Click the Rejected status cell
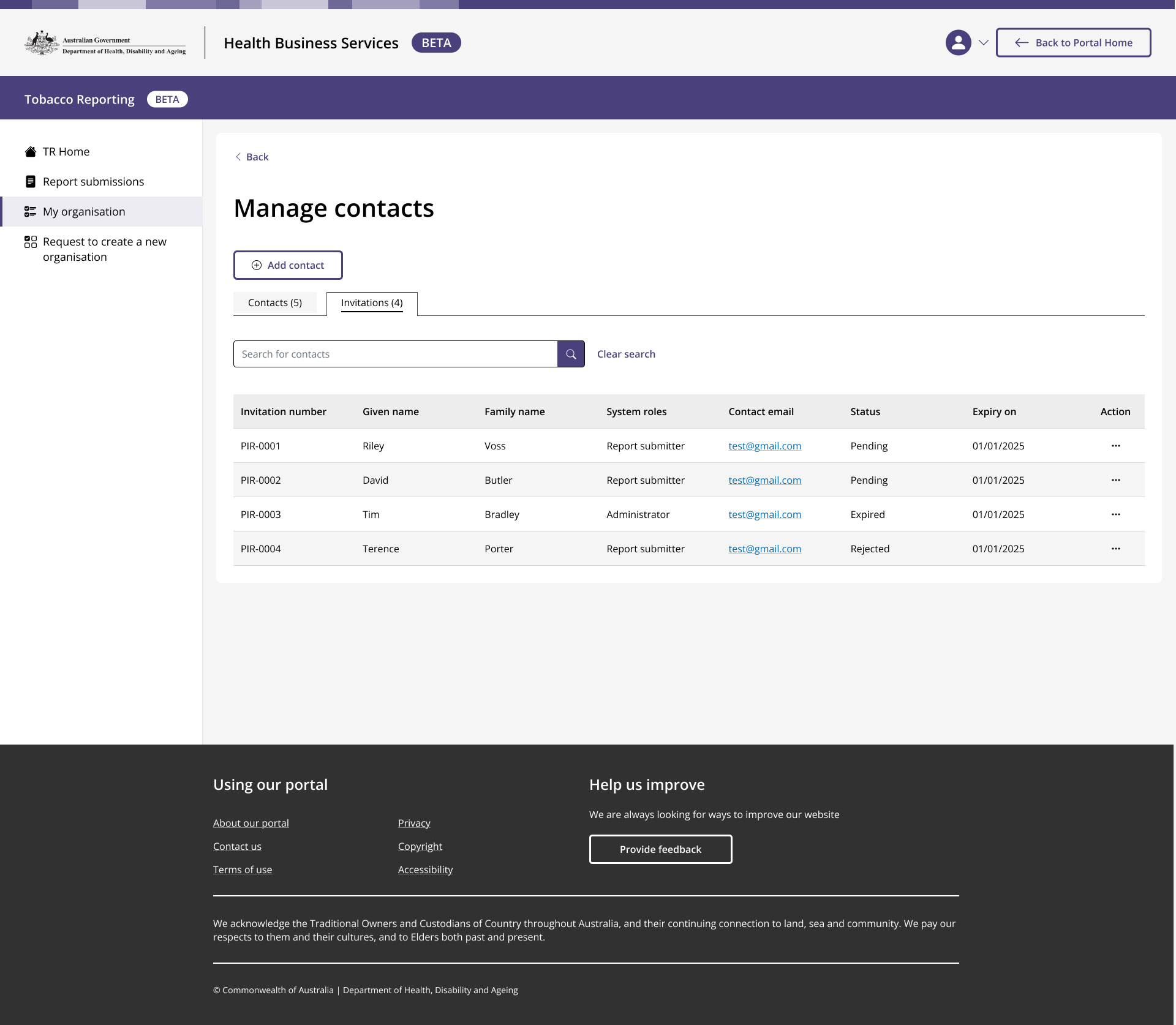Image resolution: width=1176 pixels, height=1025 pixels. [870, 549]
